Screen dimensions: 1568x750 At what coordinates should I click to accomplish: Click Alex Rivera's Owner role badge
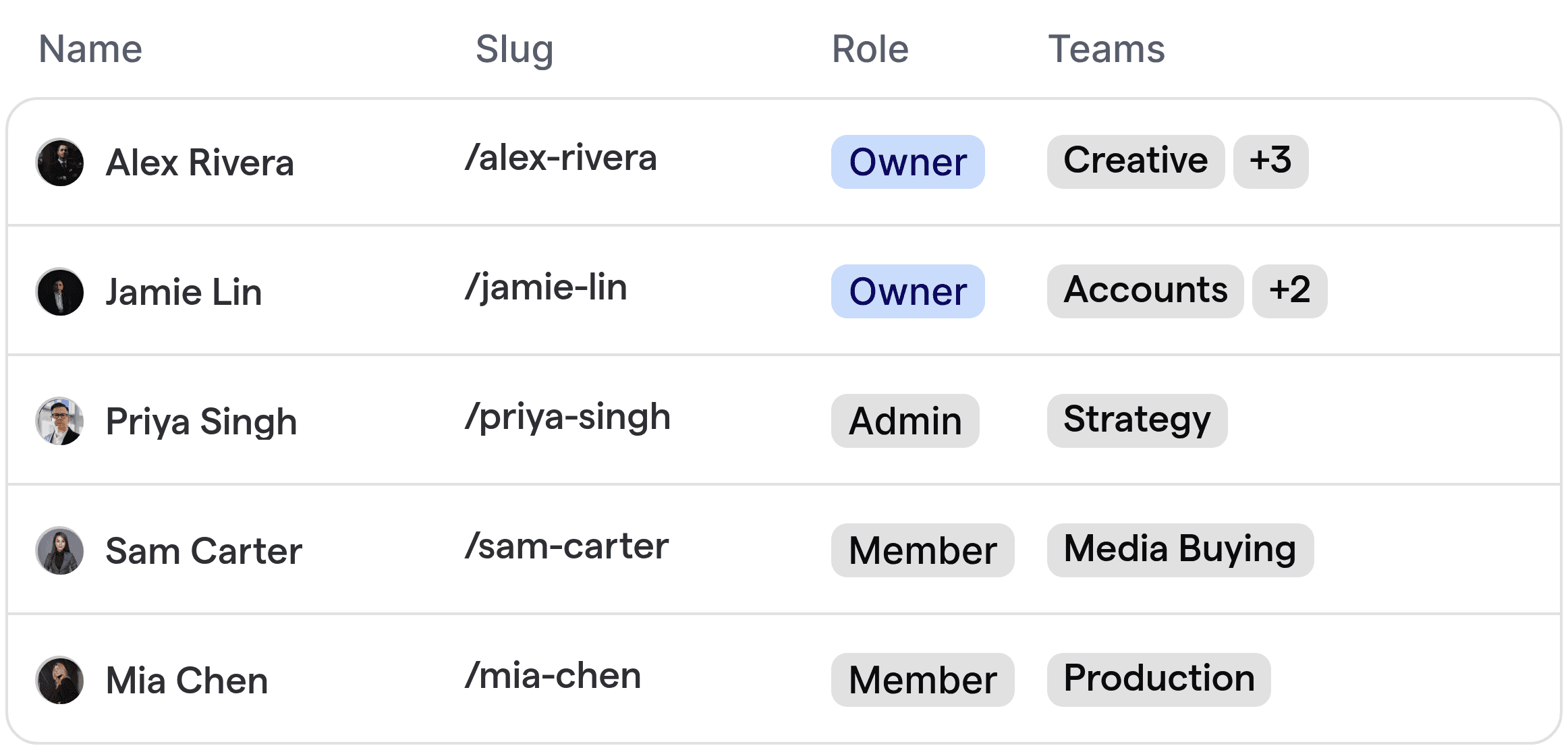[907, 162]
